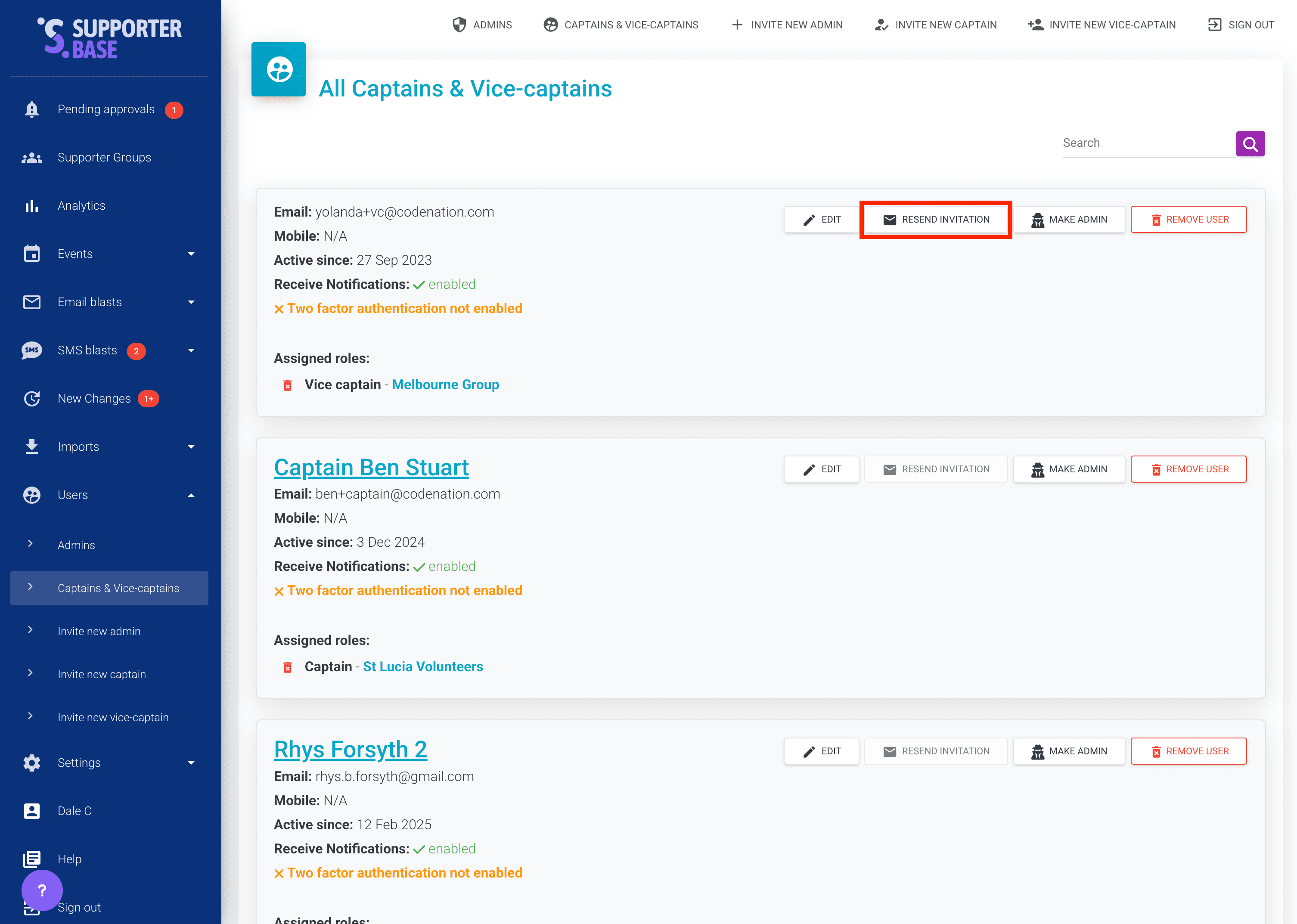Viewport: 1297px width, 924px height.
Task: Click Remove User for Rhys Forsyth 2
Action: 1188,751
